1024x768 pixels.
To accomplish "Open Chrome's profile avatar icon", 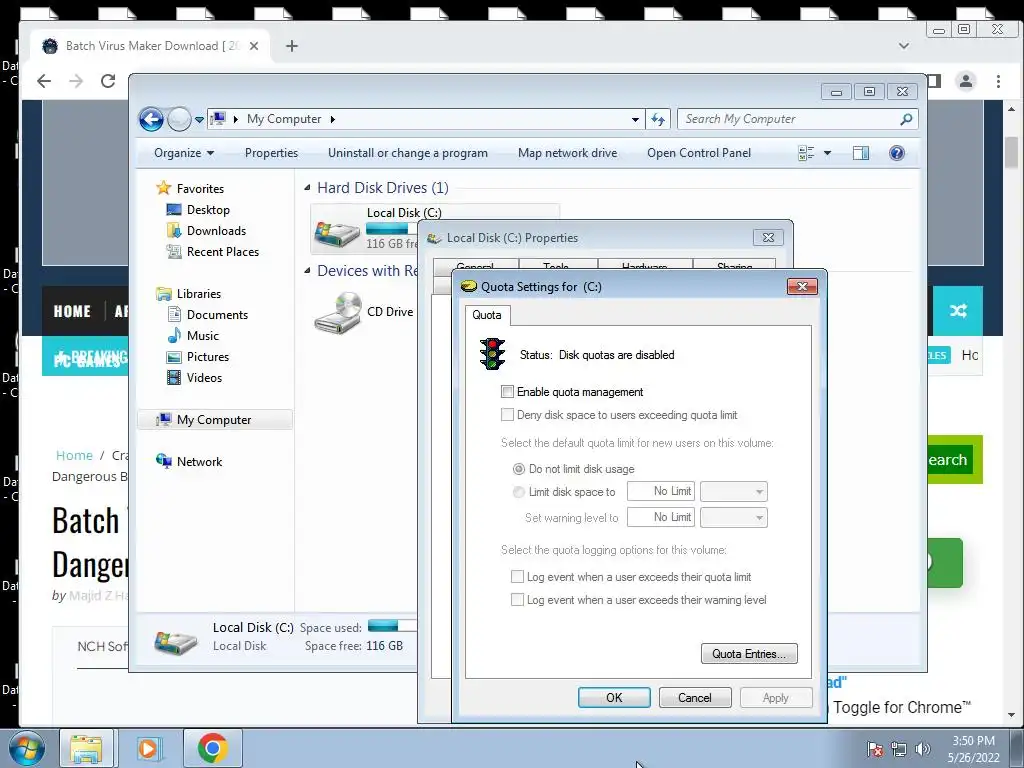I will point(965,81).
